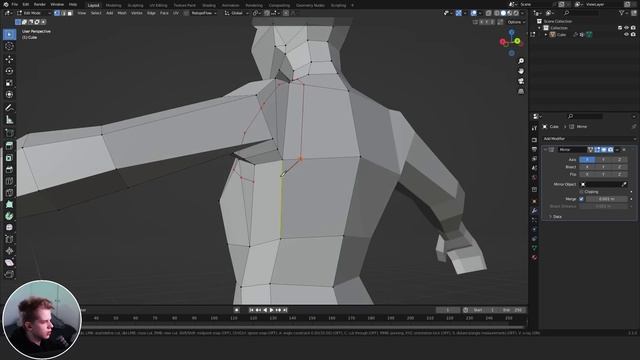Select the Spin tool

pyautogui.click(x=9, y=216)
